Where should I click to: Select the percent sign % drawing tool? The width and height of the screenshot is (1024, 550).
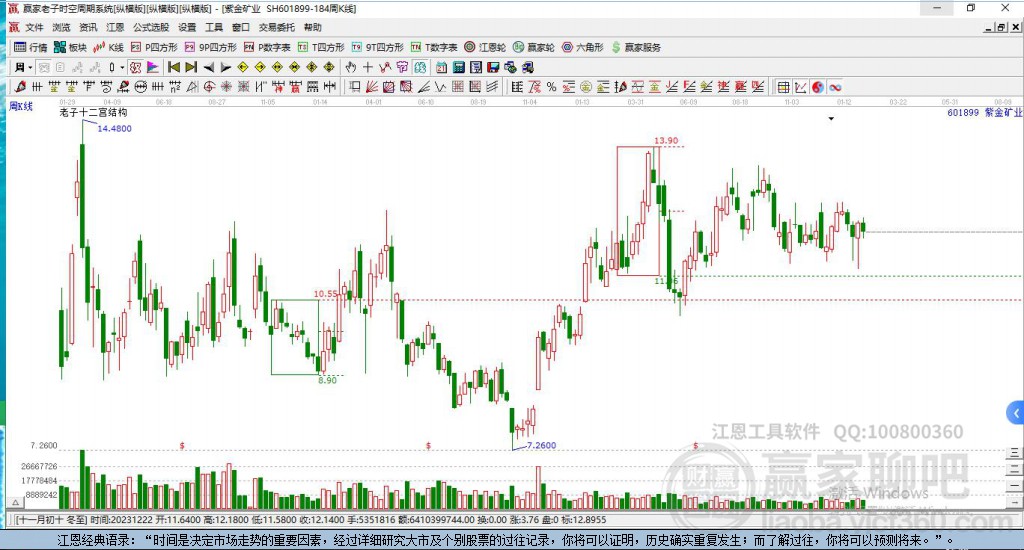click(551, 87)
